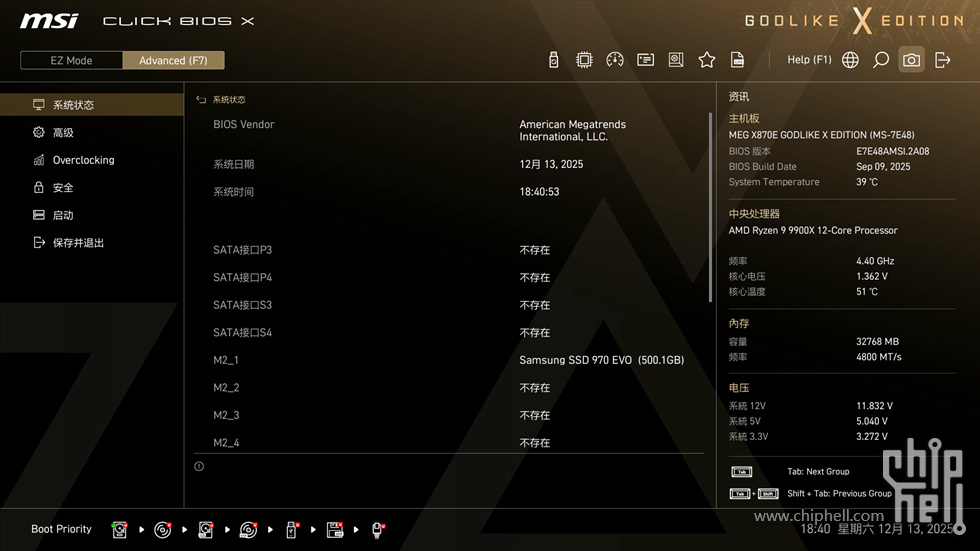Switch to Advanced (F7) mode
Viewport: 980px width, 551px height.
[173, 60]
